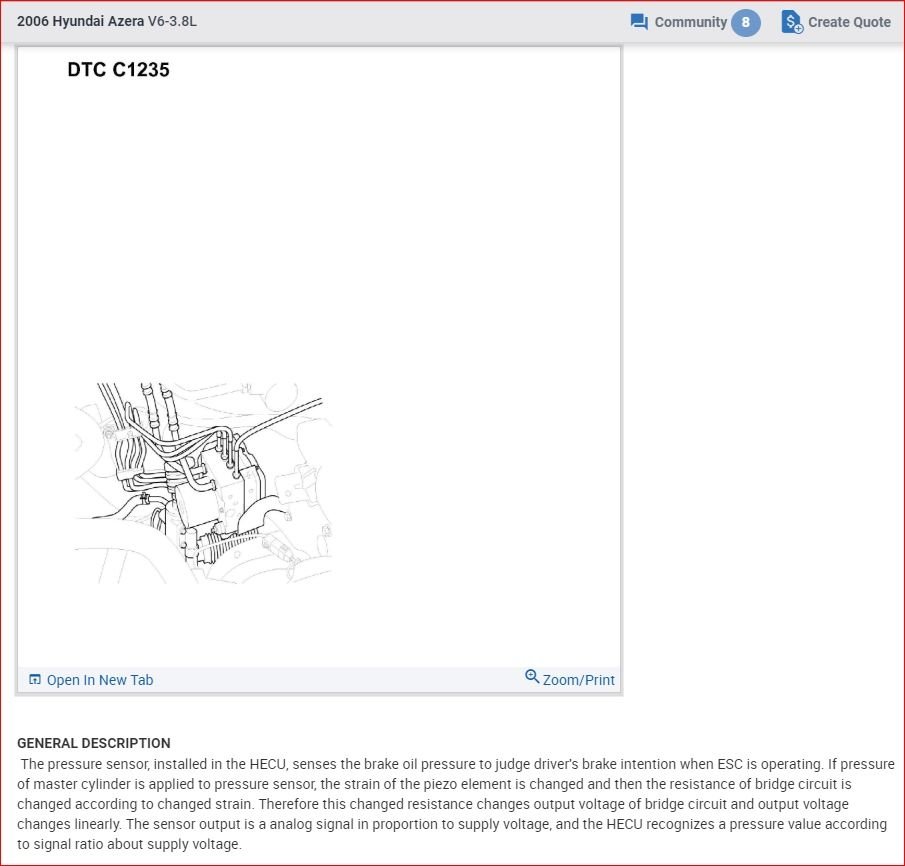905x866 pixels.
Task: Click the Community label
Action: coord(690,22)
